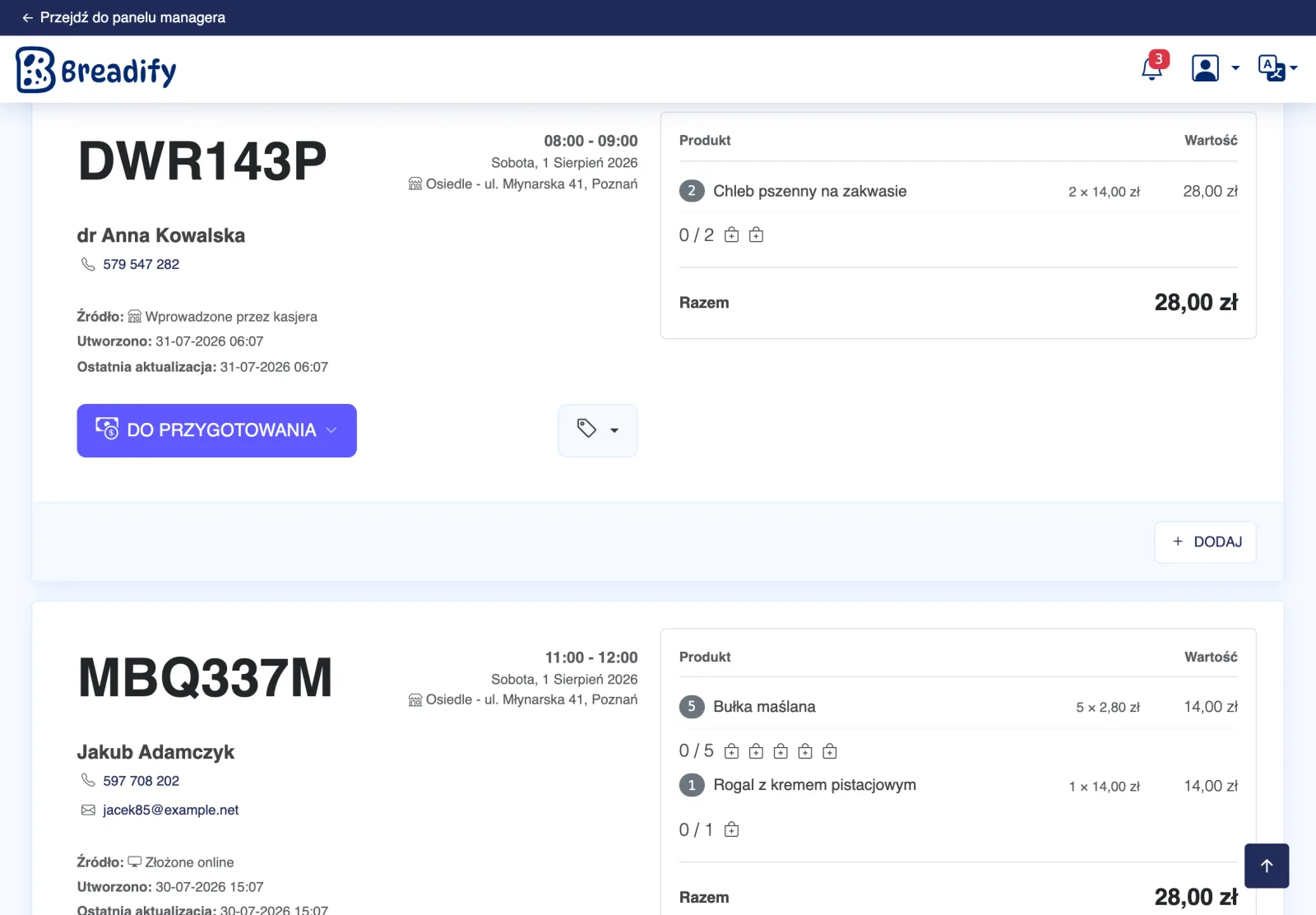
Task: Click the Breadify logo
Action: (x=96, y=70)
